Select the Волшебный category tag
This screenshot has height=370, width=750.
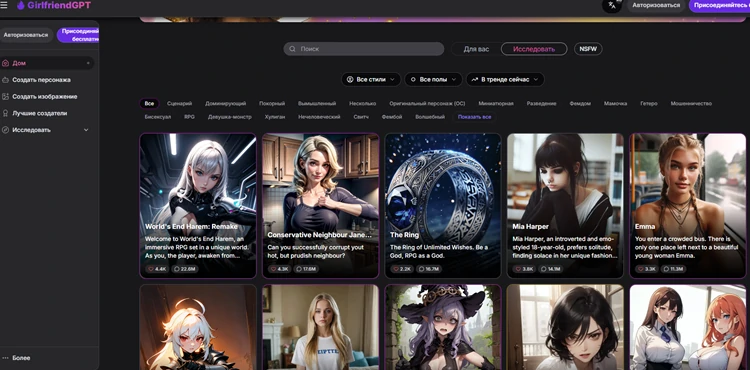tap(430, 117)
